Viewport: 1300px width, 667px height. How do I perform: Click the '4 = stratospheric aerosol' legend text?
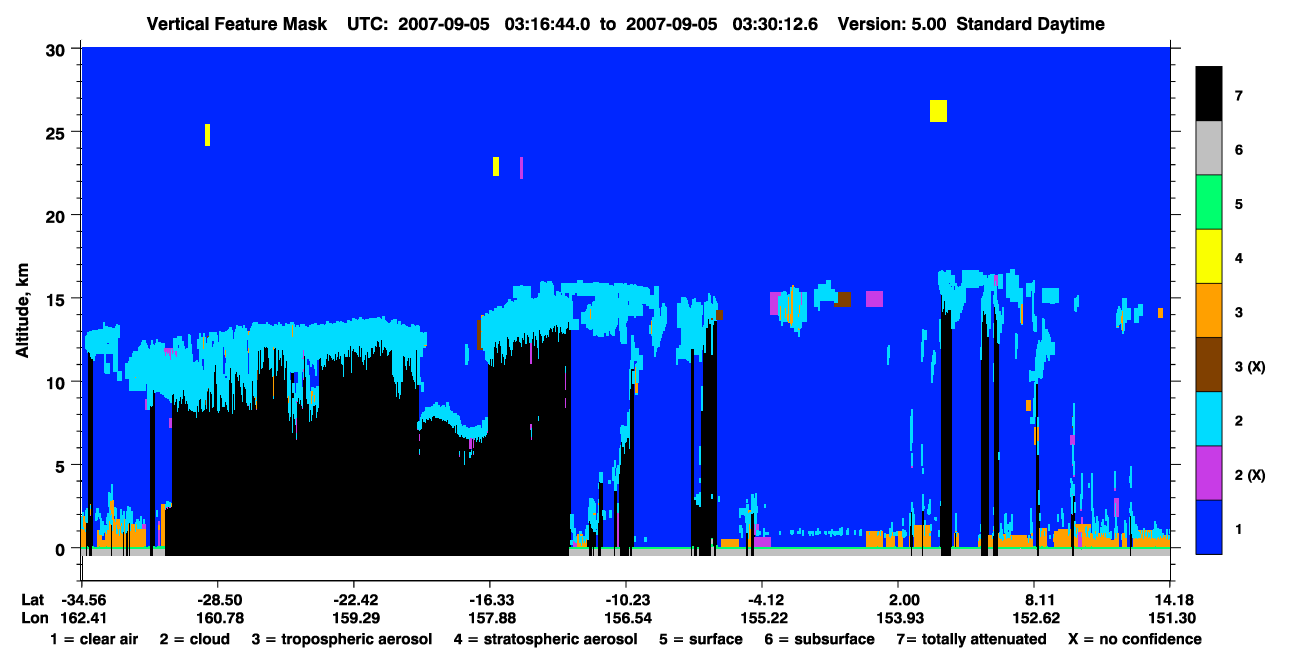tap(545, 639)
